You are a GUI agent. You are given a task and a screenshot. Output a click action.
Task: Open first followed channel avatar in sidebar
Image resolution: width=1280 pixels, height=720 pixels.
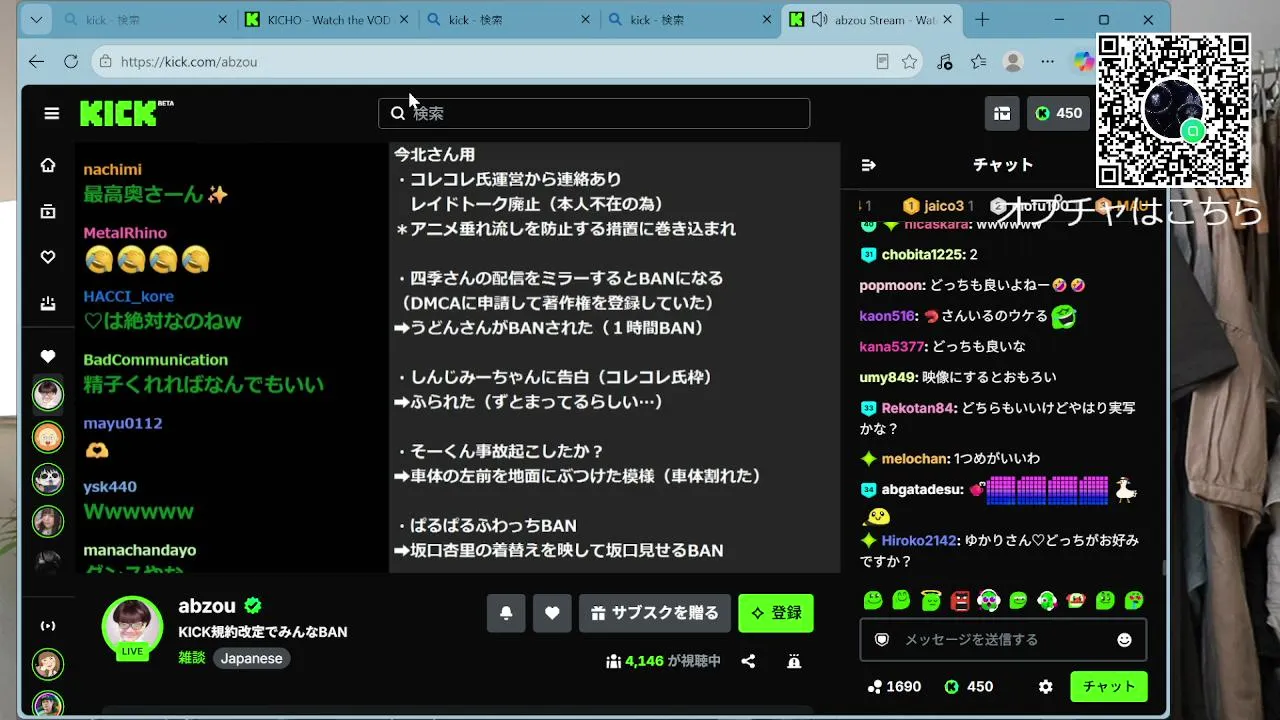(x=48, y=395)
